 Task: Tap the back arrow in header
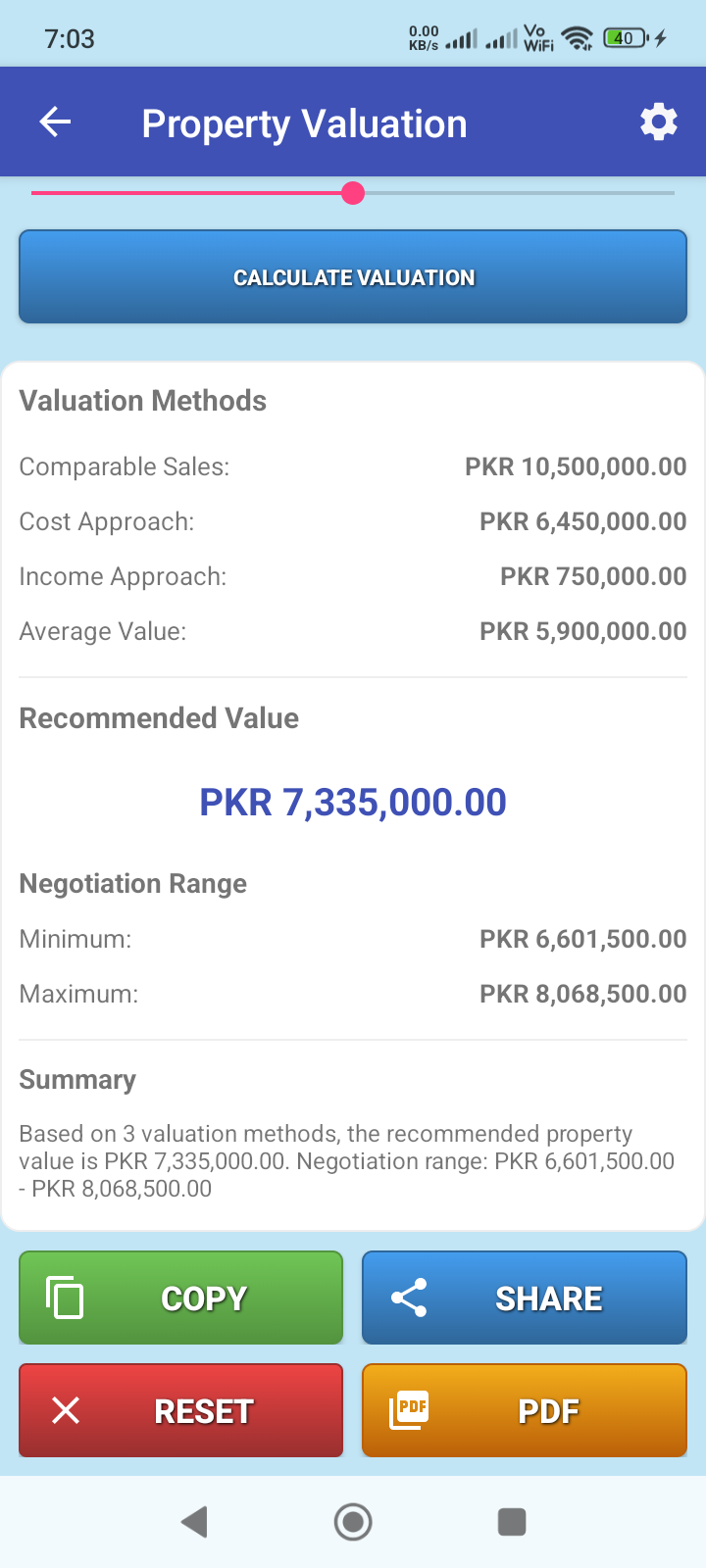[56, 122]
